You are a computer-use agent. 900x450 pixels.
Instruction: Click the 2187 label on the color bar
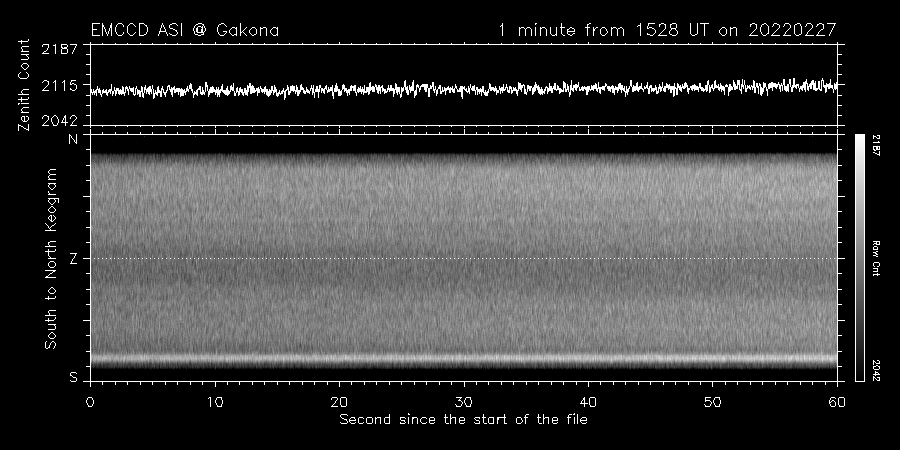[876, 145]
